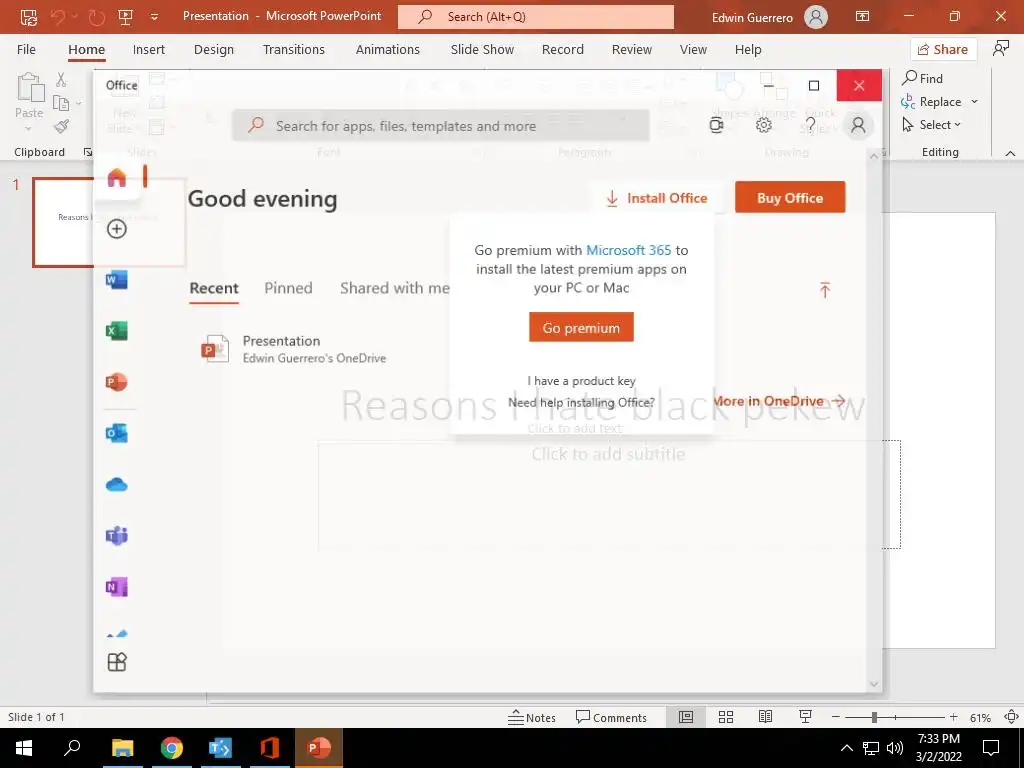Open OneDrive from the Office sidebar
This screenshot has width=1024, height=768.
[x=116, y=485]
